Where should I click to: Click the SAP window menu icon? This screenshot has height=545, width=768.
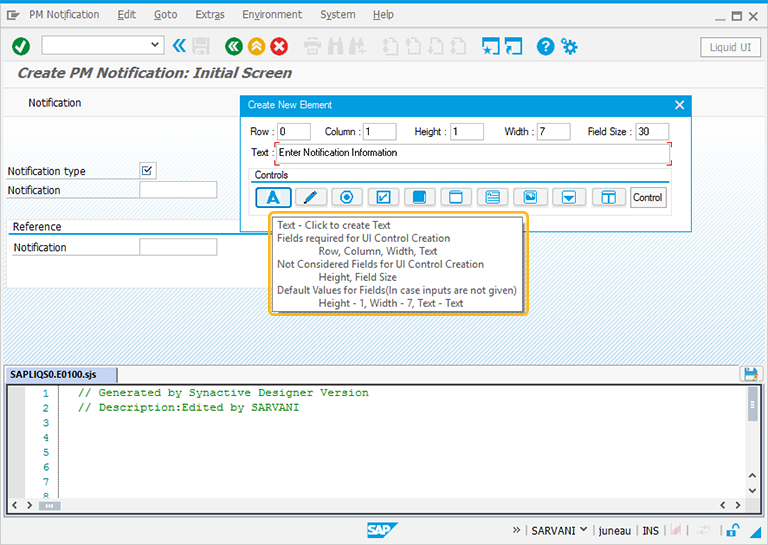pyautogui.click(x=13, y=15)
